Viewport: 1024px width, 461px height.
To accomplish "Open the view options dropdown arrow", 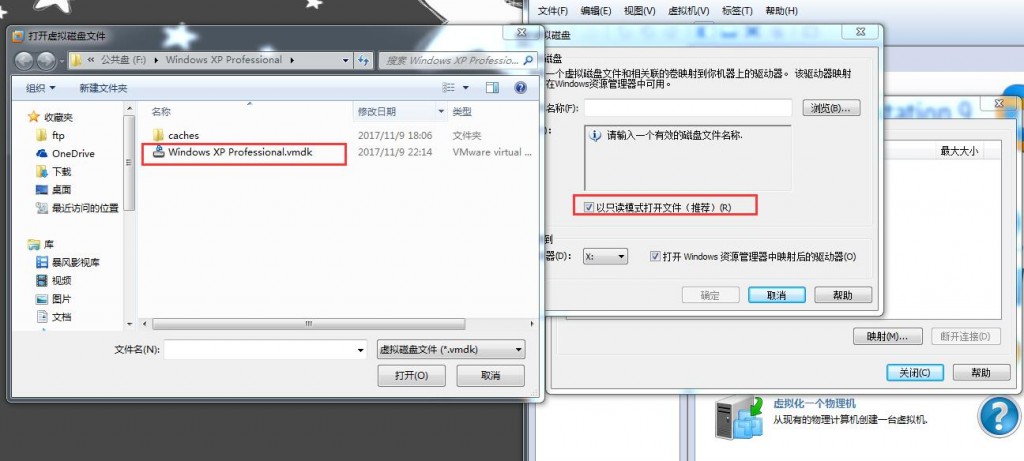I will [x=466, y=87].
